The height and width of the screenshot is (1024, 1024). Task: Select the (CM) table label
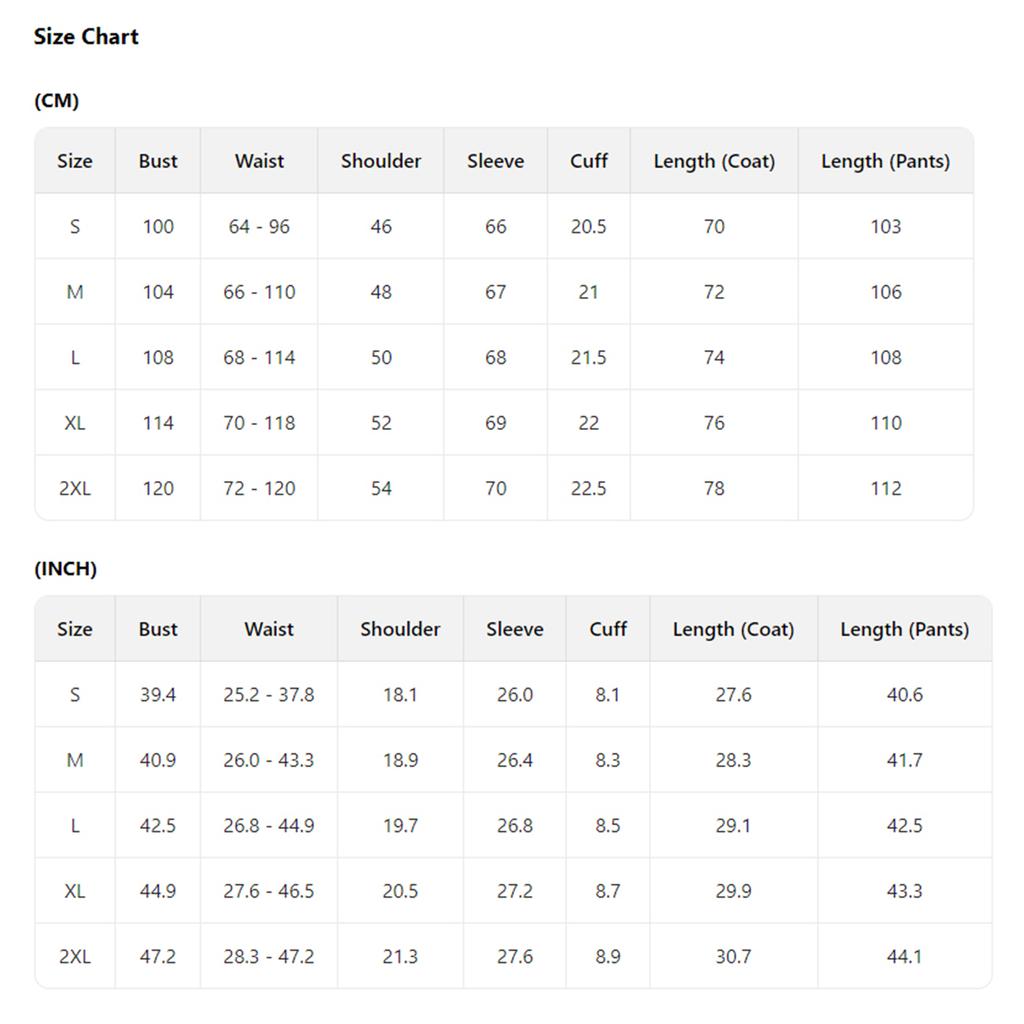pyautogui.click(x=57, y=101)
